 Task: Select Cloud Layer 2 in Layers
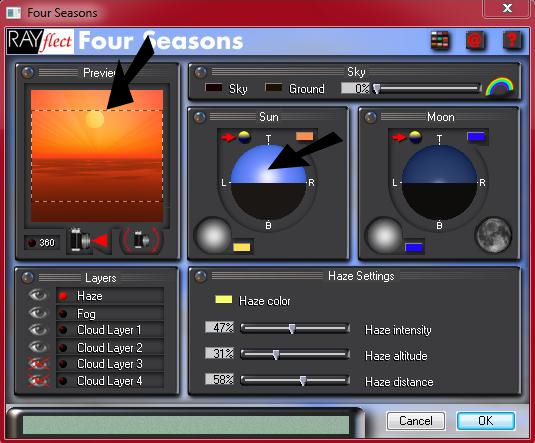110,348
